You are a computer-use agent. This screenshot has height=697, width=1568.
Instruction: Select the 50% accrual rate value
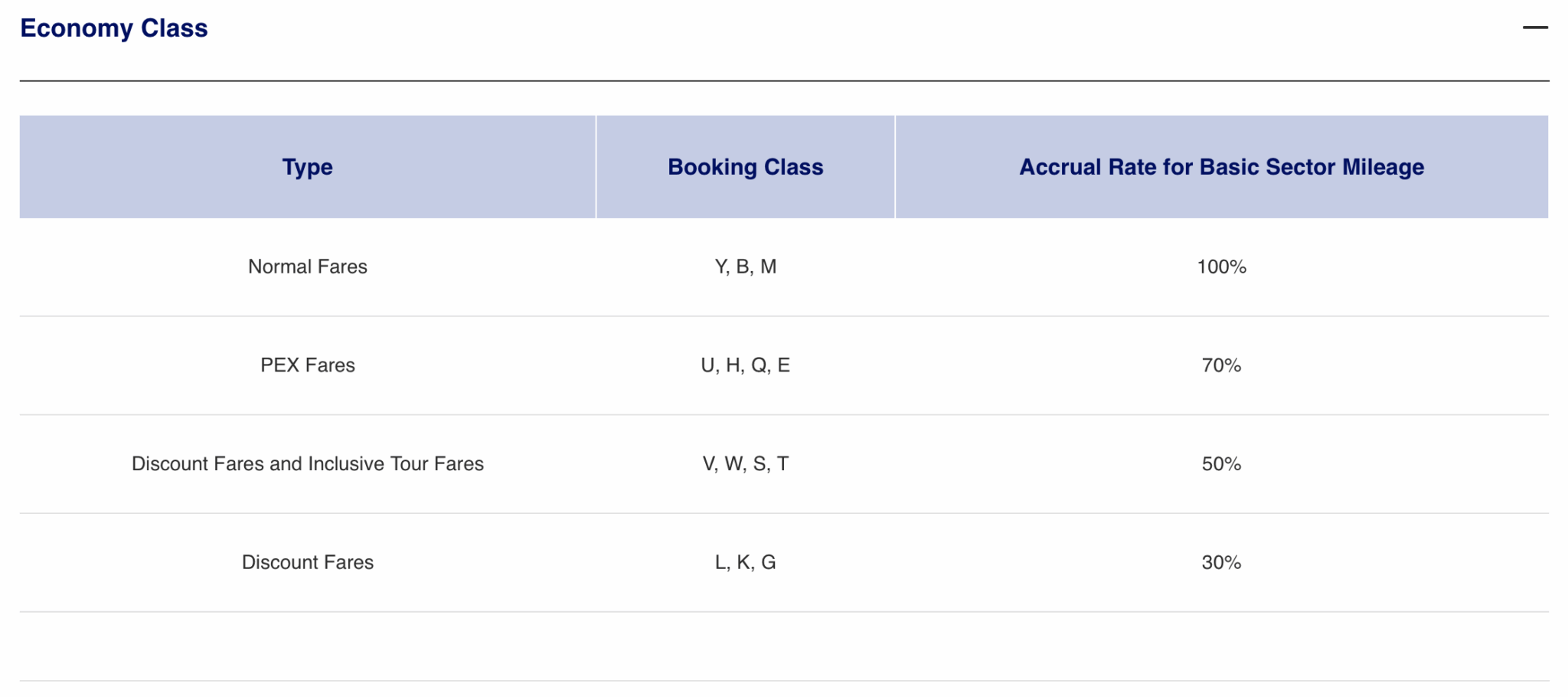point(1220,463)
